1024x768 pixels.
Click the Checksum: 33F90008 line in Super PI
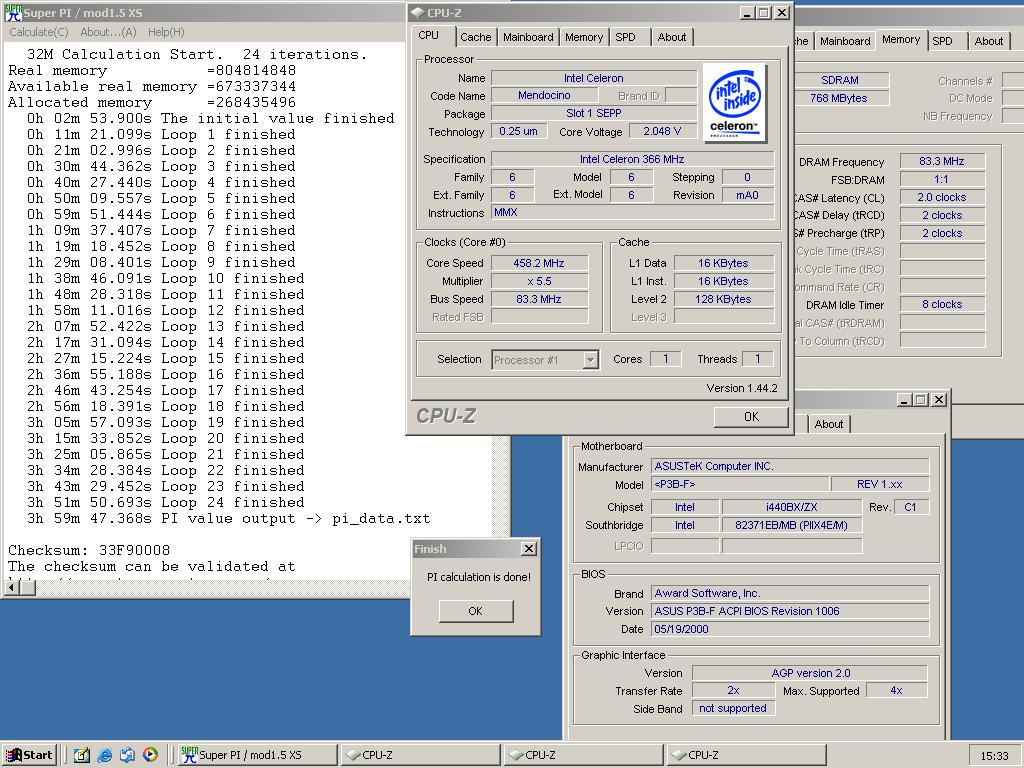(89, 550)
